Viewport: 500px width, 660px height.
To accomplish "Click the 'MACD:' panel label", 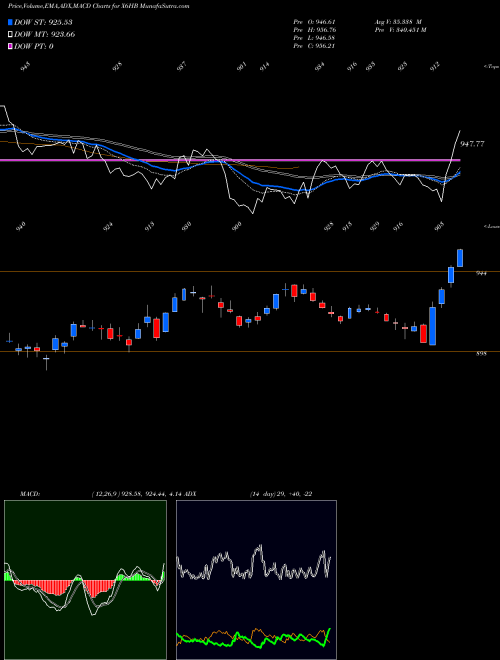I will coord(30,494).
